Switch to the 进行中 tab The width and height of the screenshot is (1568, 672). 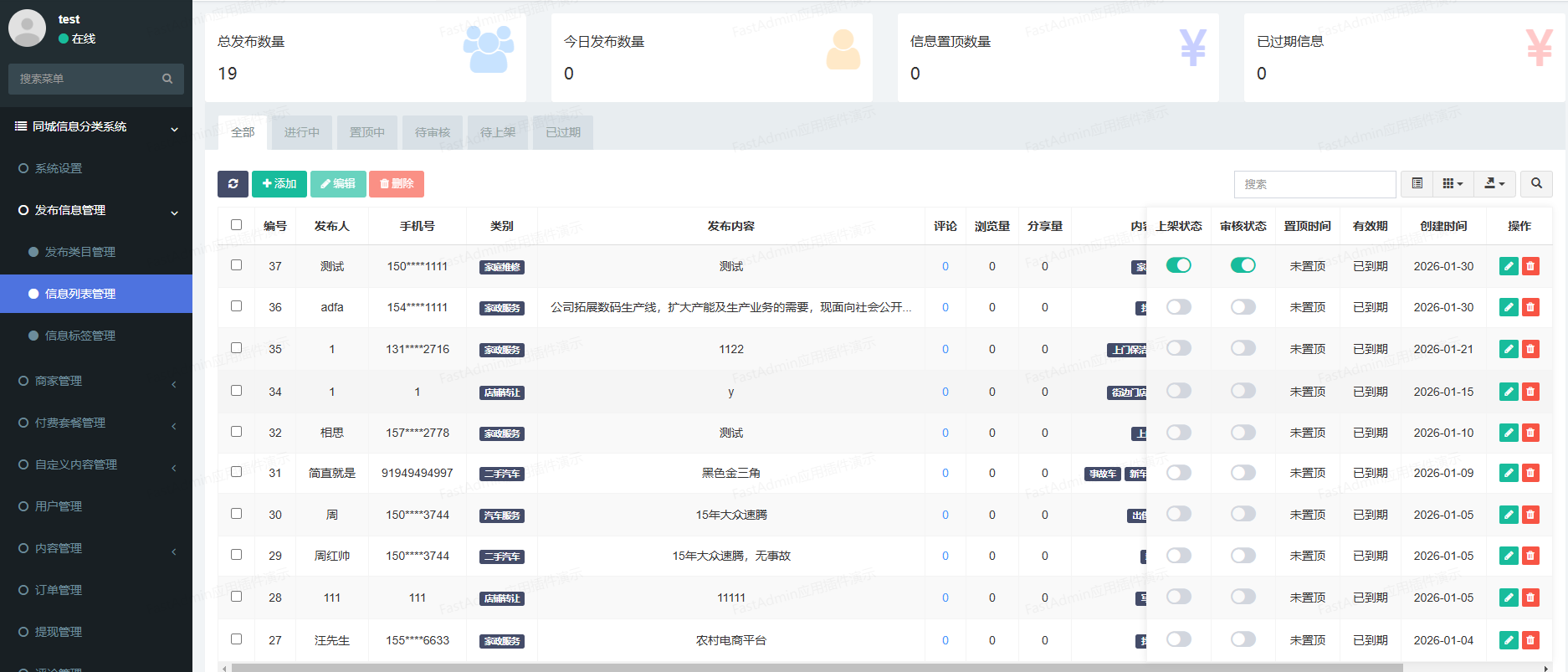coord(301,132)
